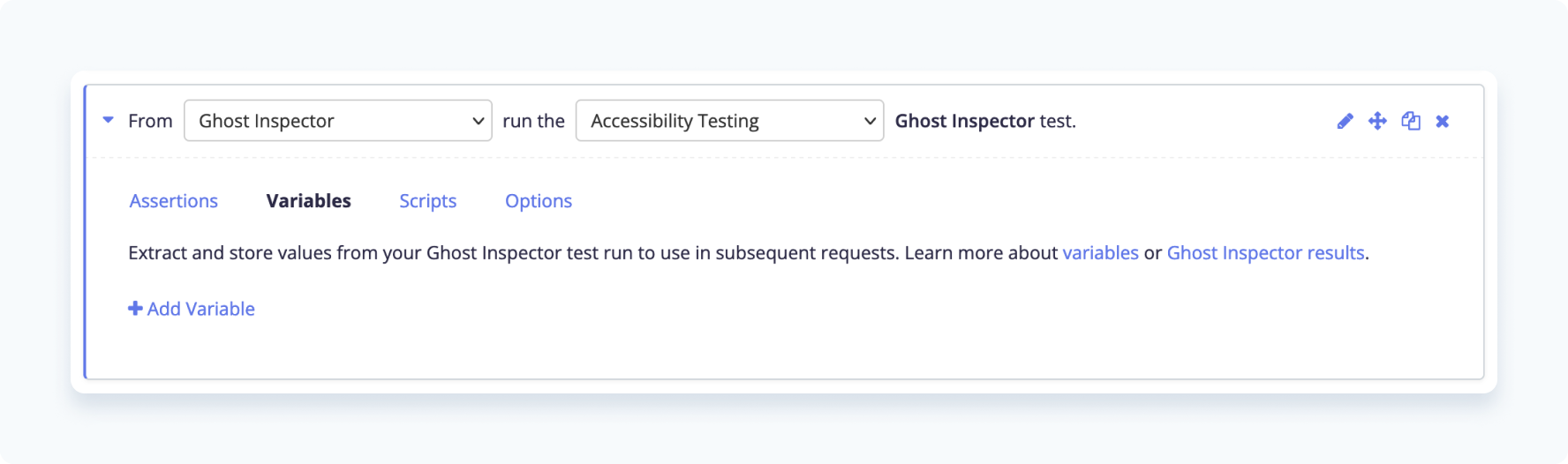This screenshot has height=464, width=1568.
Task: Click the "From" label in the step header
Action: (150, 121)
